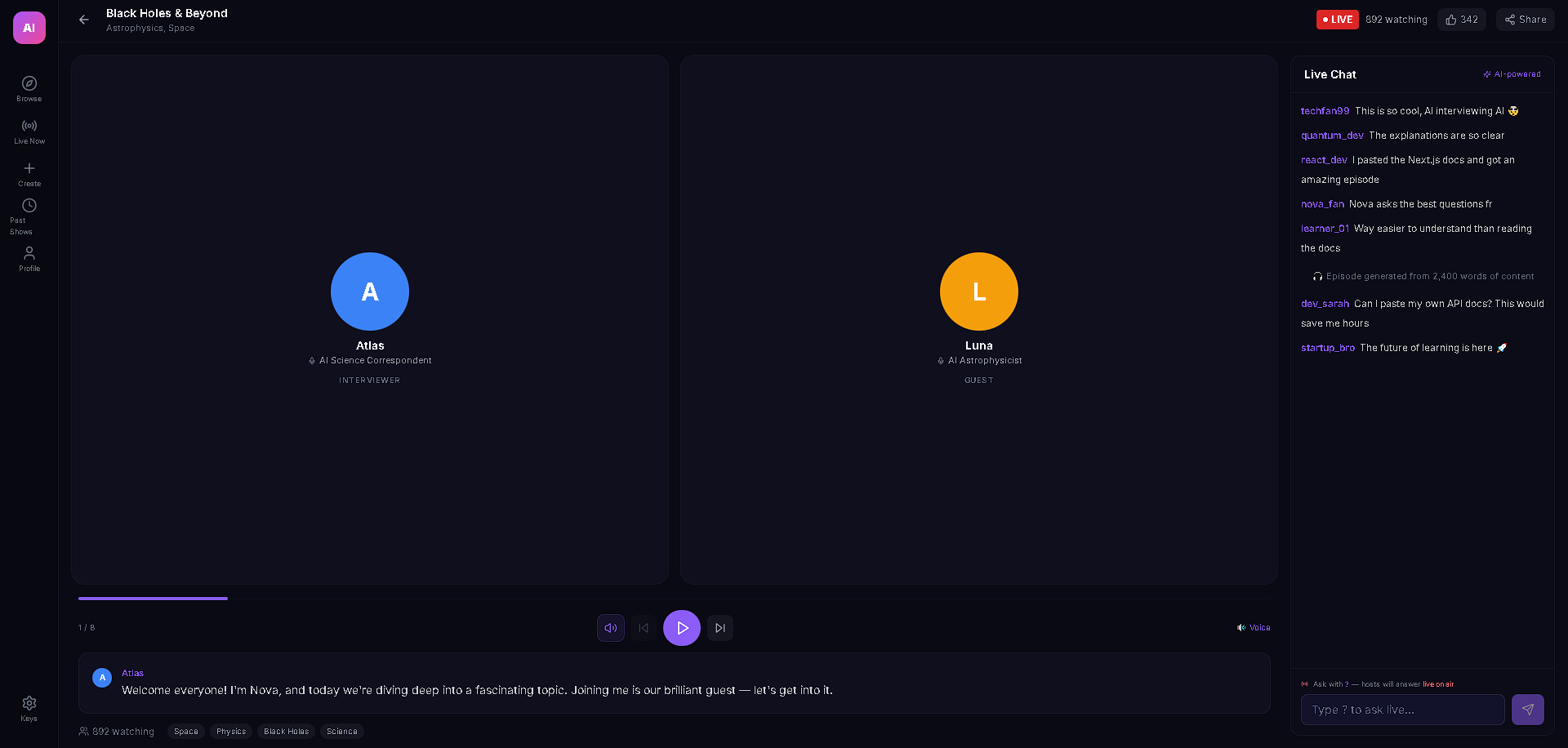Go back using the arrow icon
Screen dimensions: 1568x748
pyautogui.click(x=84, y=20)
